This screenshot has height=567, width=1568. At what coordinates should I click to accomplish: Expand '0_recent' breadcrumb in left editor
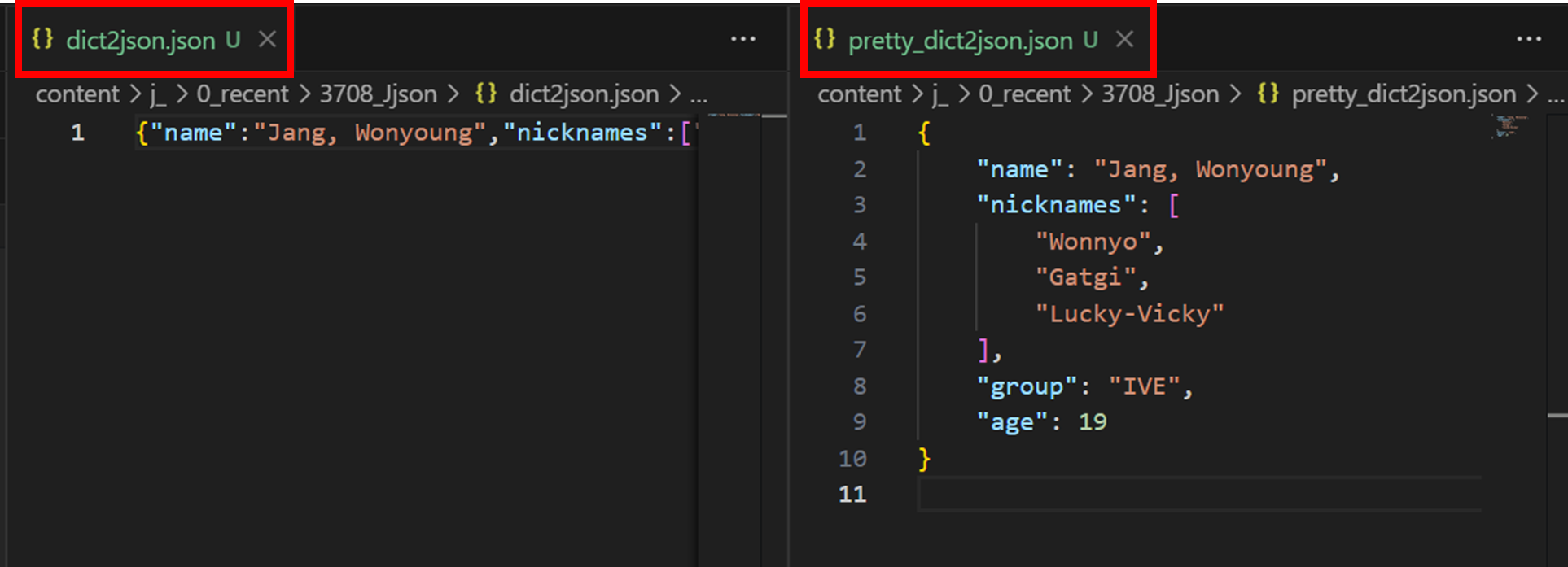coord(242,94)
